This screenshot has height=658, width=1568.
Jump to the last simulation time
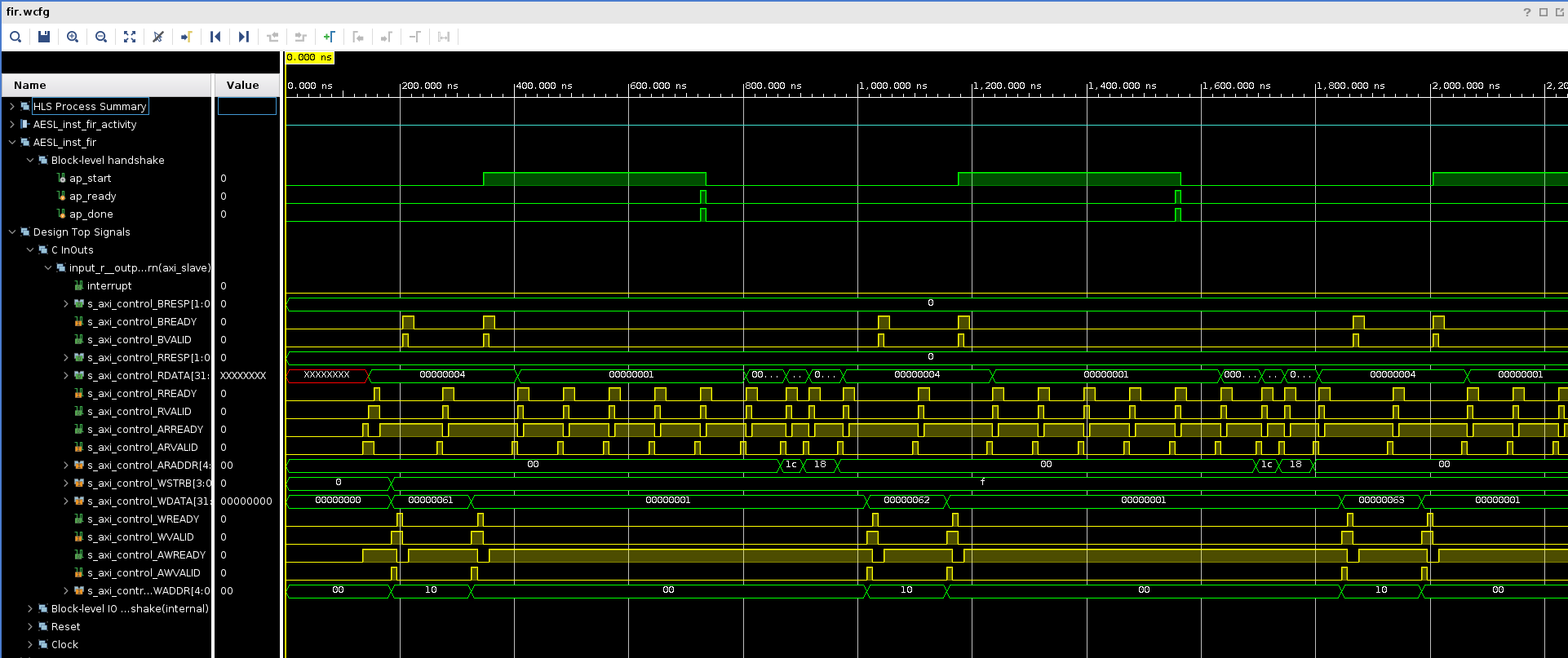[x=244, y=37]
